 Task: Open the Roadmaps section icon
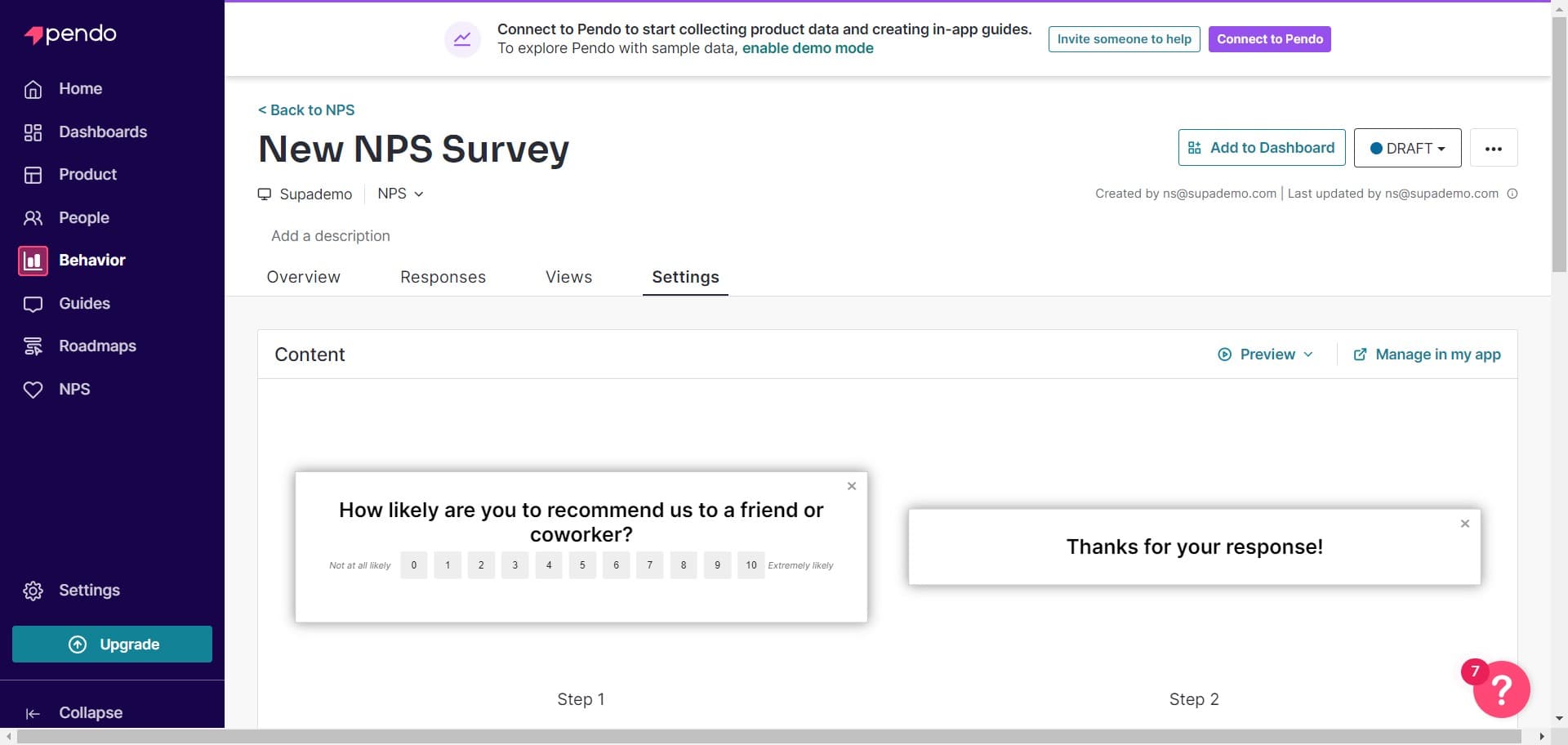pyautogui.click(x=33, y=346)
